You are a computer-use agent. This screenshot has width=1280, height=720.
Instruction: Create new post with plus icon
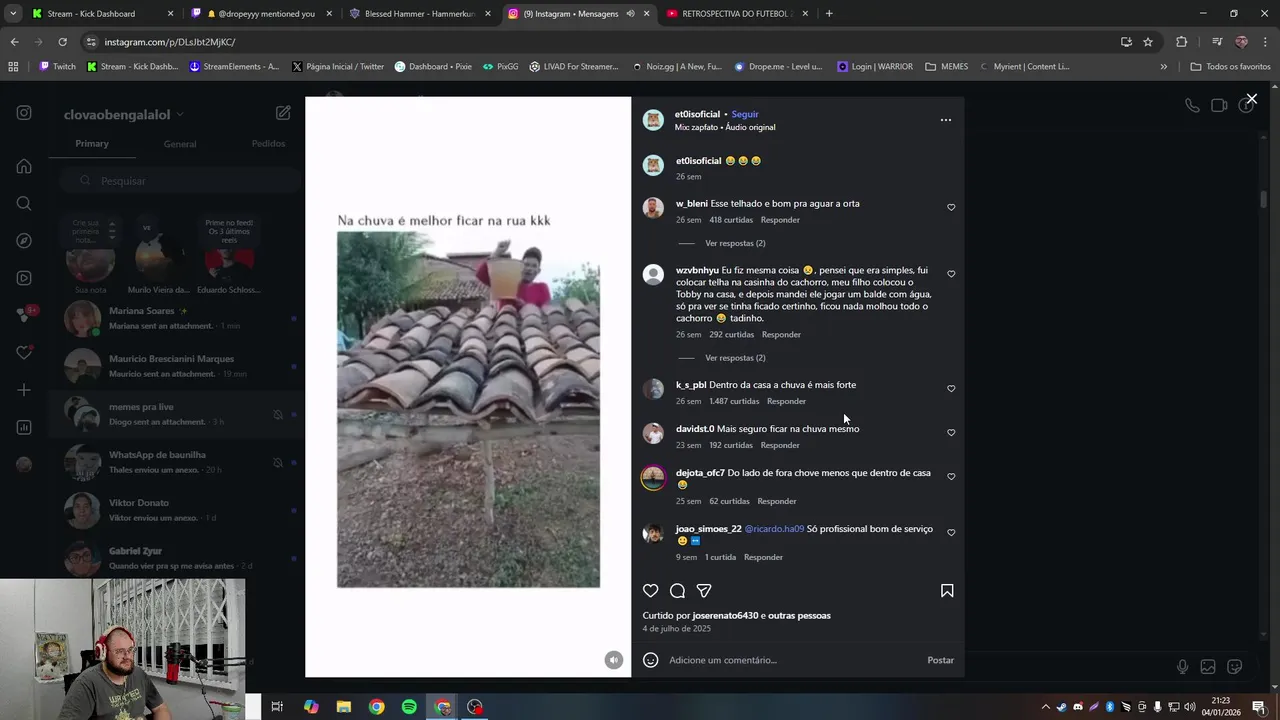coord(24,390)
